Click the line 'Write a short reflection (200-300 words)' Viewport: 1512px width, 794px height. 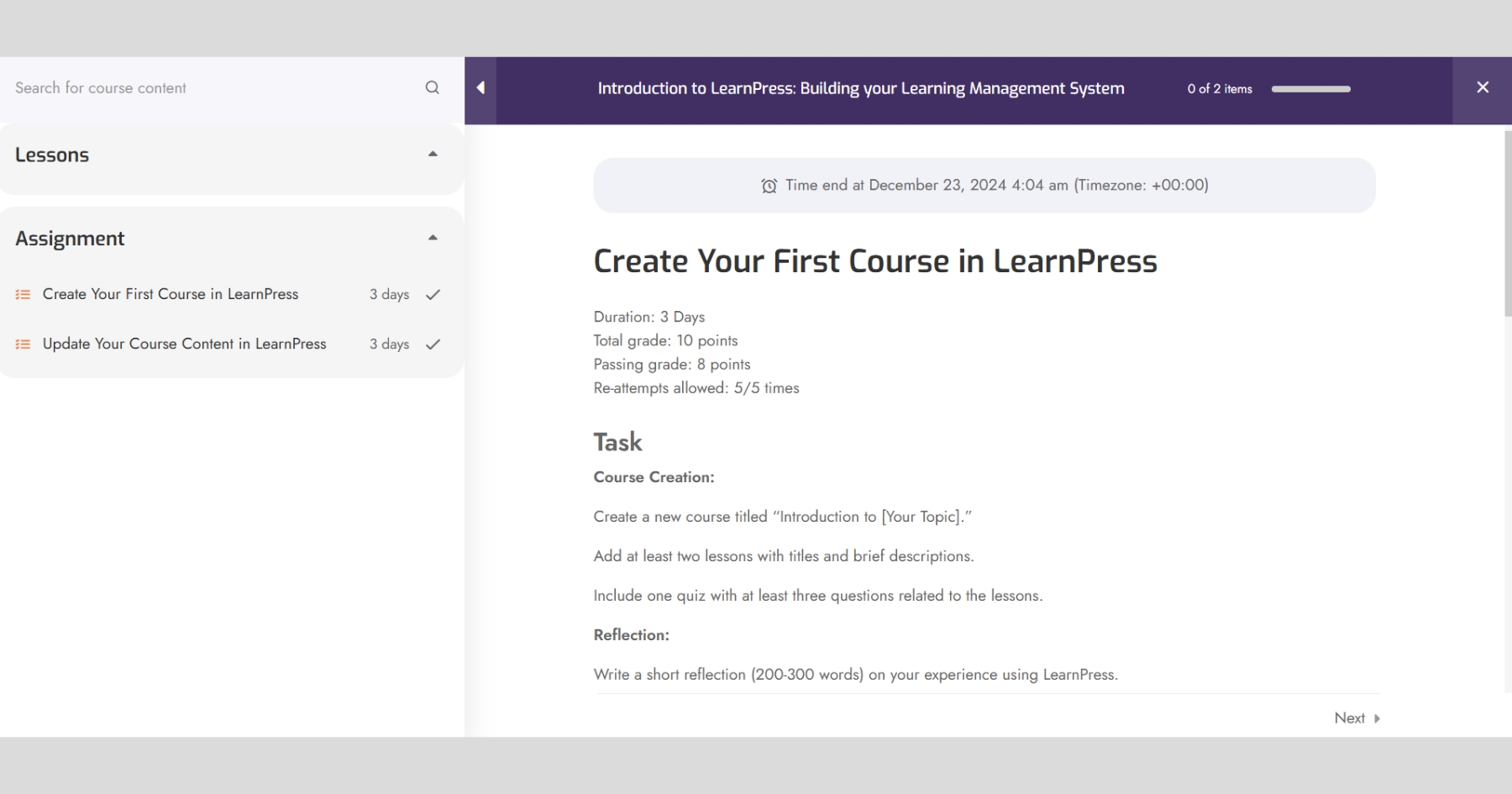click(856, 675)
